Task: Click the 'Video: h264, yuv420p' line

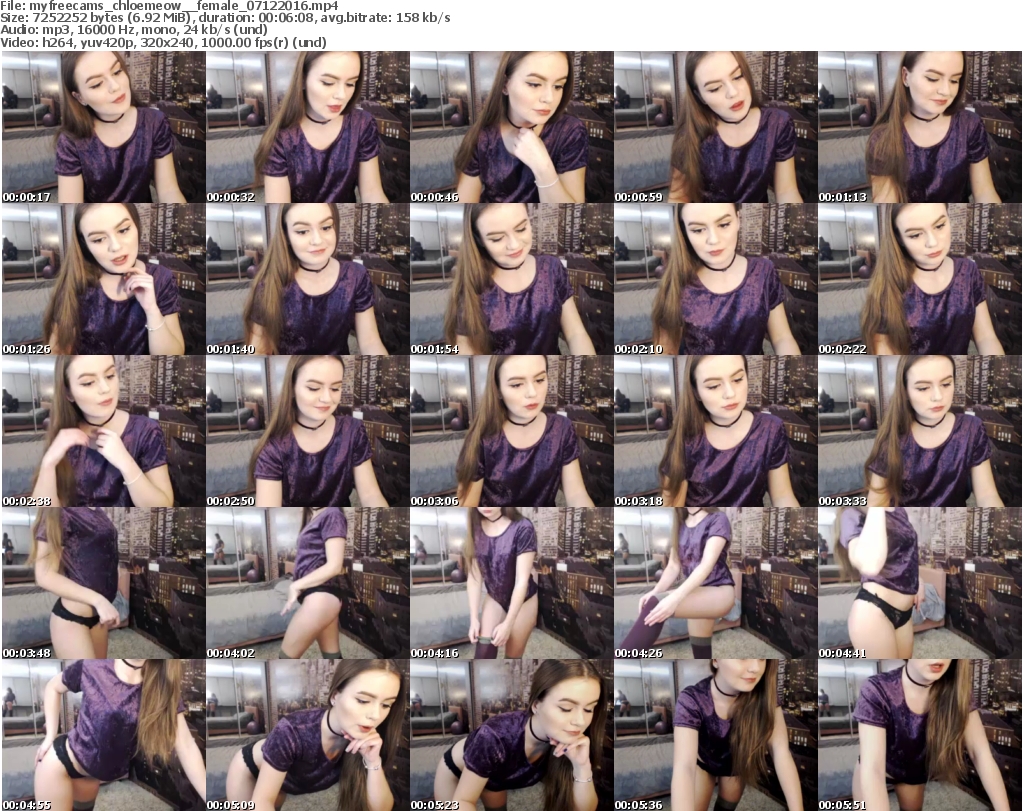Action: click(x=163, y=42)
